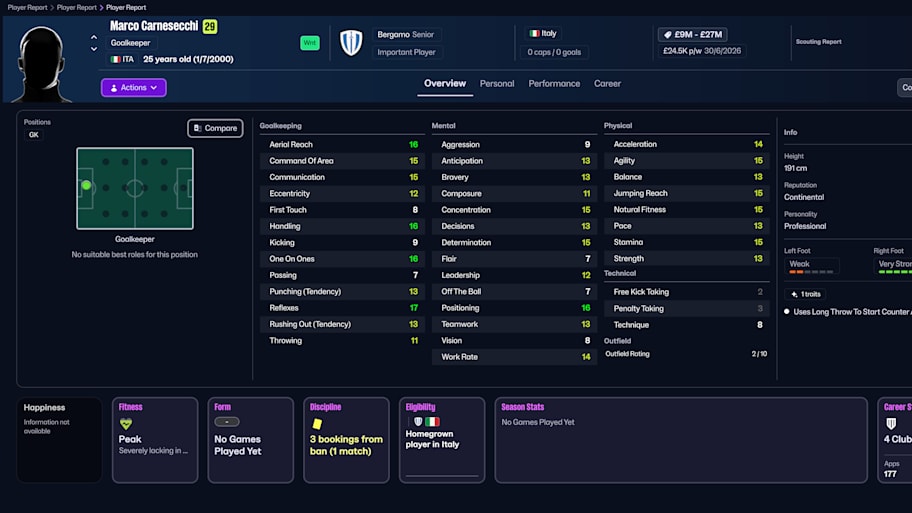Open the Scouting Report link
The width and height of the screenshot is (912, 513).
point(818,42)
